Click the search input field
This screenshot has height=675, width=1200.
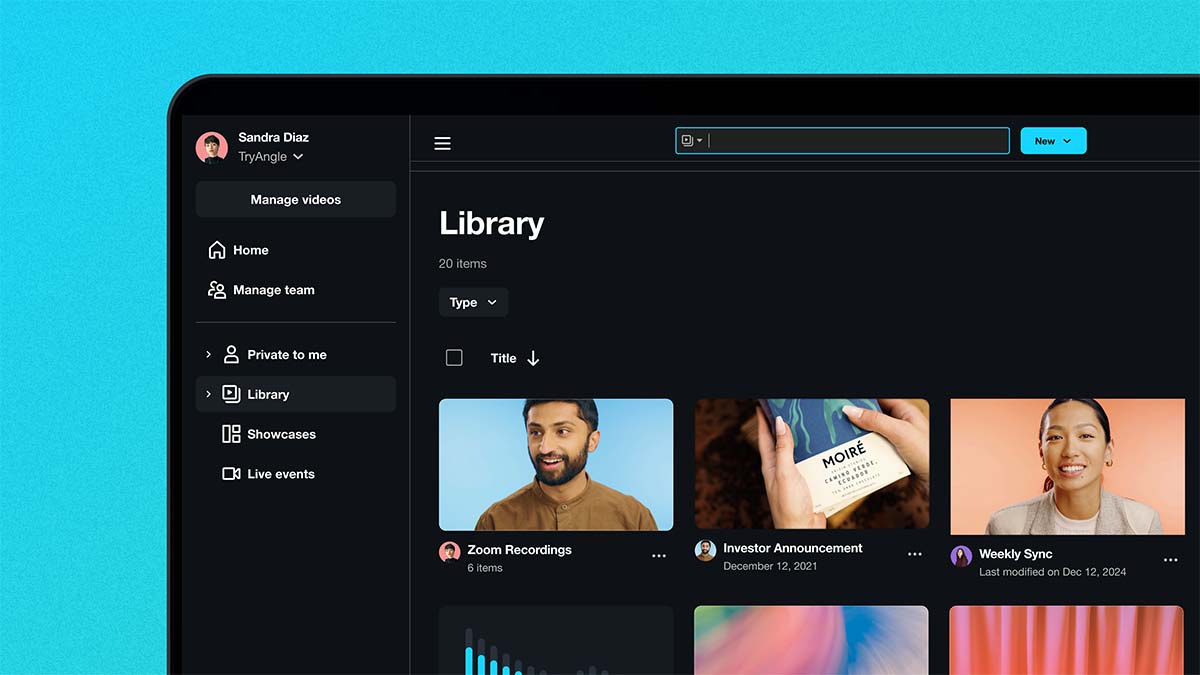(842, 141)
